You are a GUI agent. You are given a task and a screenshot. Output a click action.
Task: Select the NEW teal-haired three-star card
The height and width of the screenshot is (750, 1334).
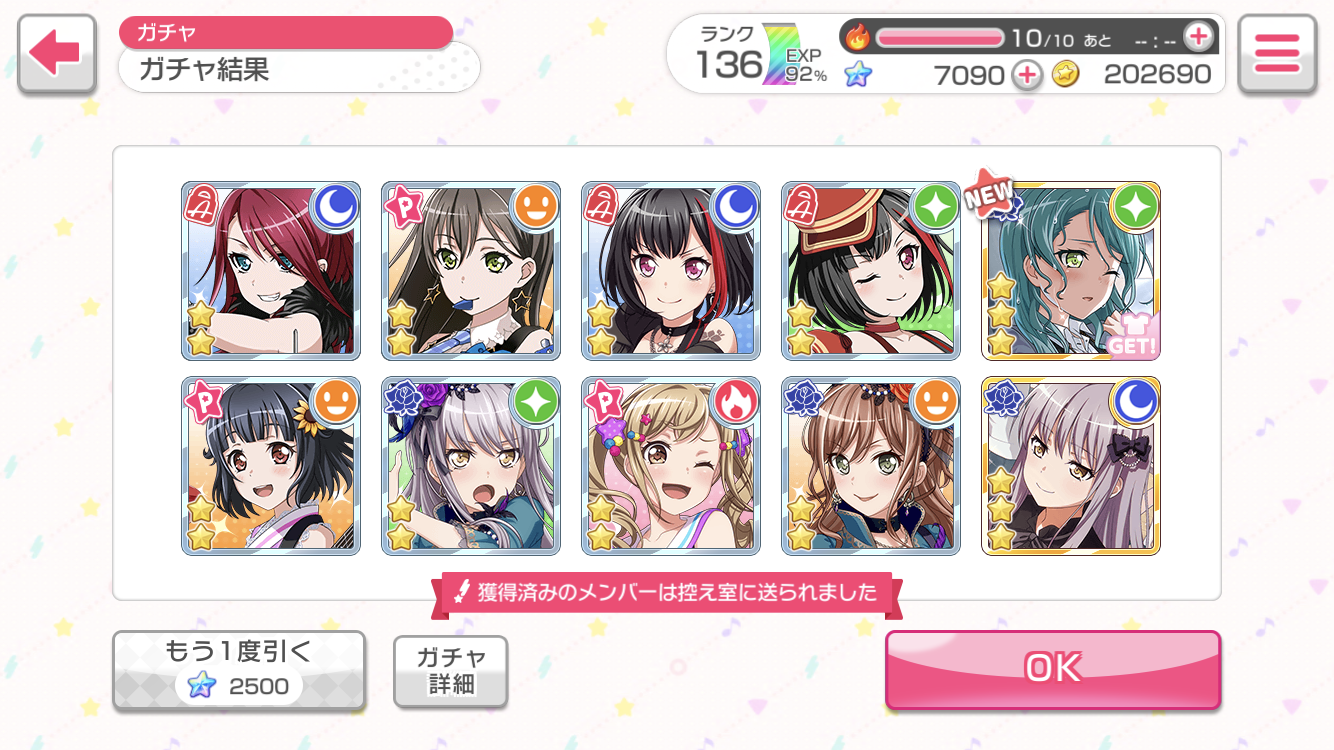tap(1071, 271)
